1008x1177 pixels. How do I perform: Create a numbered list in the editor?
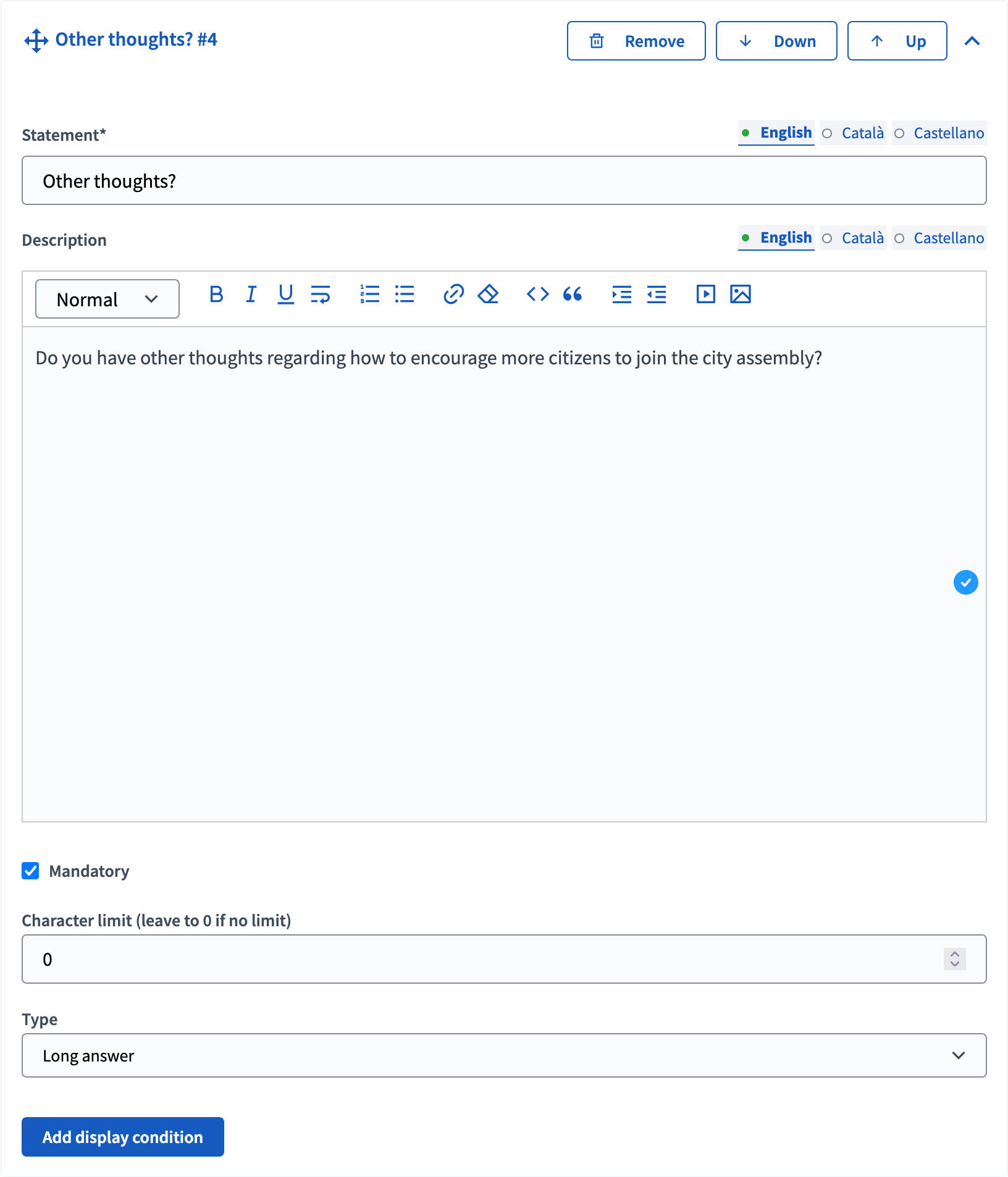pos(369,295)
